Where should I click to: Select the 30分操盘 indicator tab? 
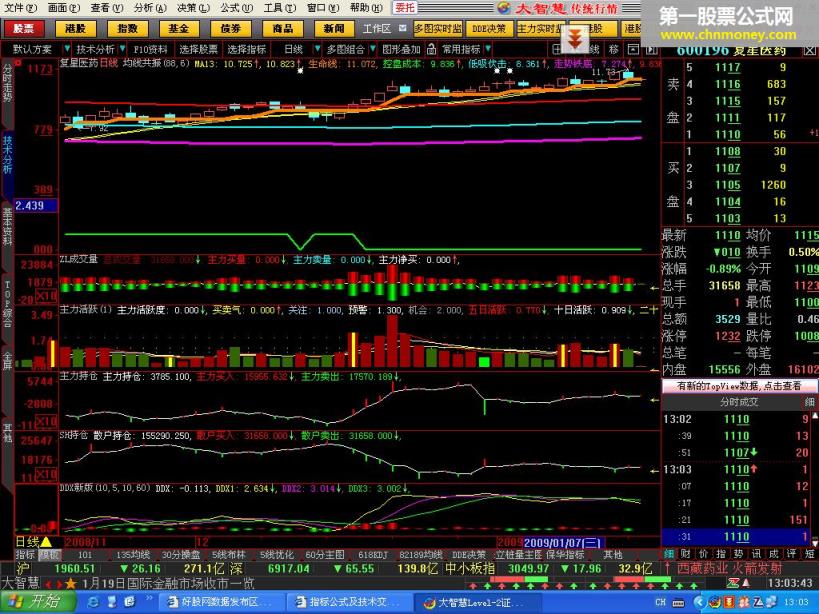click(x=181, y=554)
